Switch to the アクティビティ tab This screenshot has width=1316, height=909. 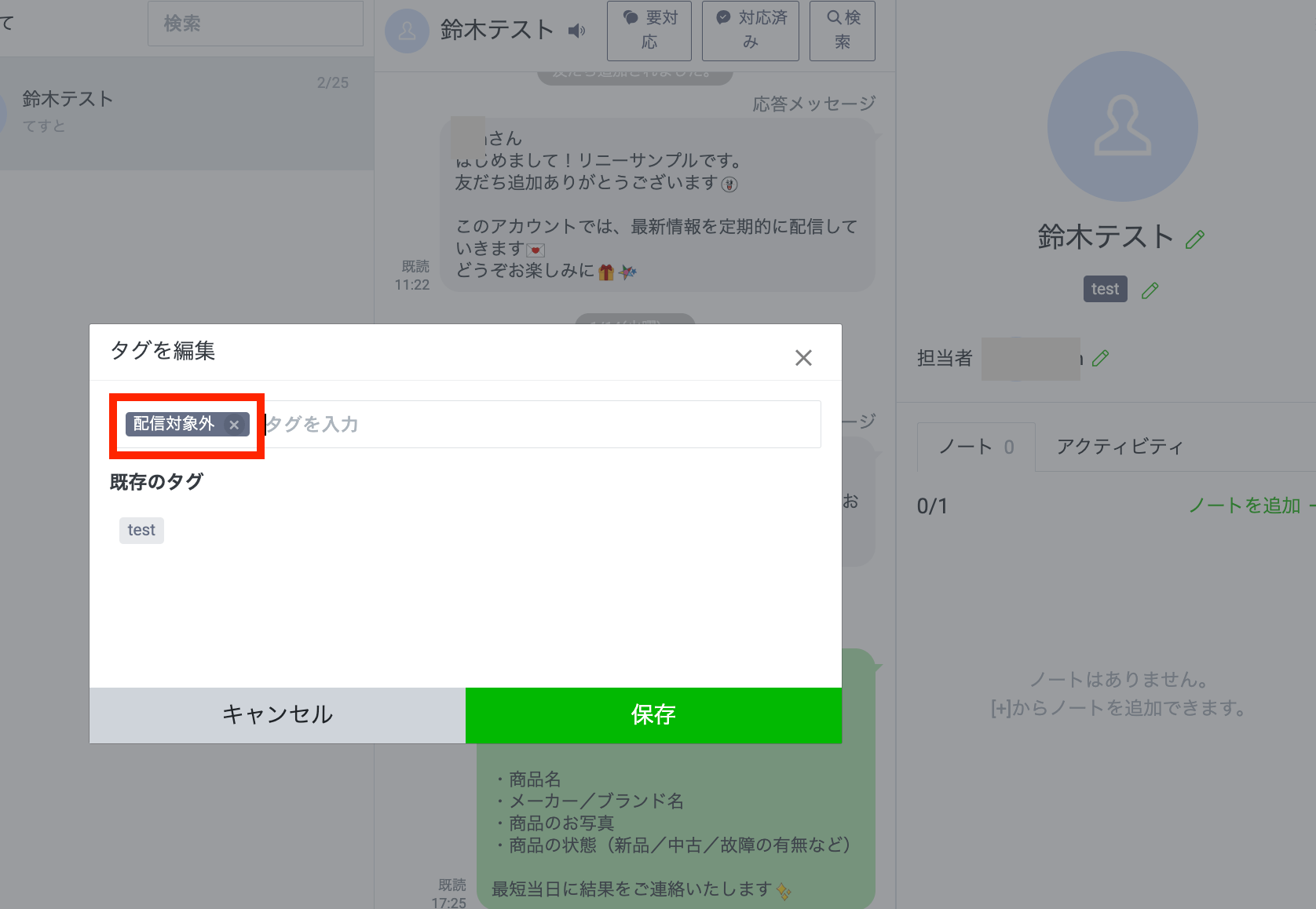coord(1118,447)
